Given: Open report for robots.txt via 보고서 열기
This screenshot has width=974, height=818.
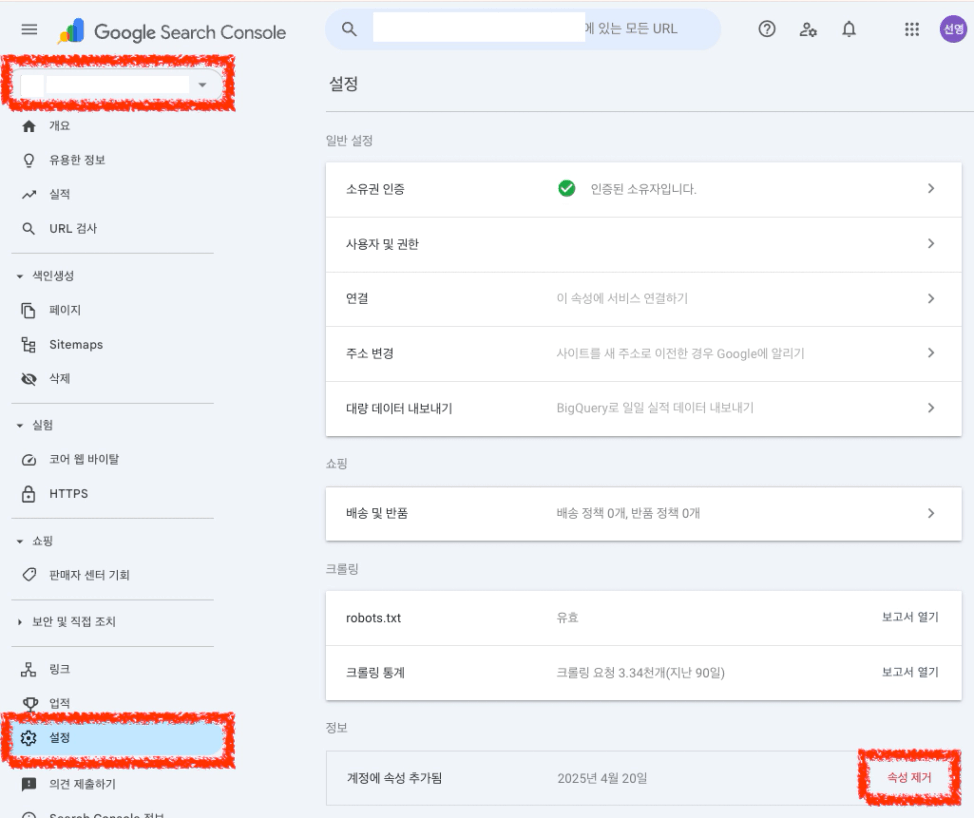Looking at the screenshot, I should pos(910,617).
